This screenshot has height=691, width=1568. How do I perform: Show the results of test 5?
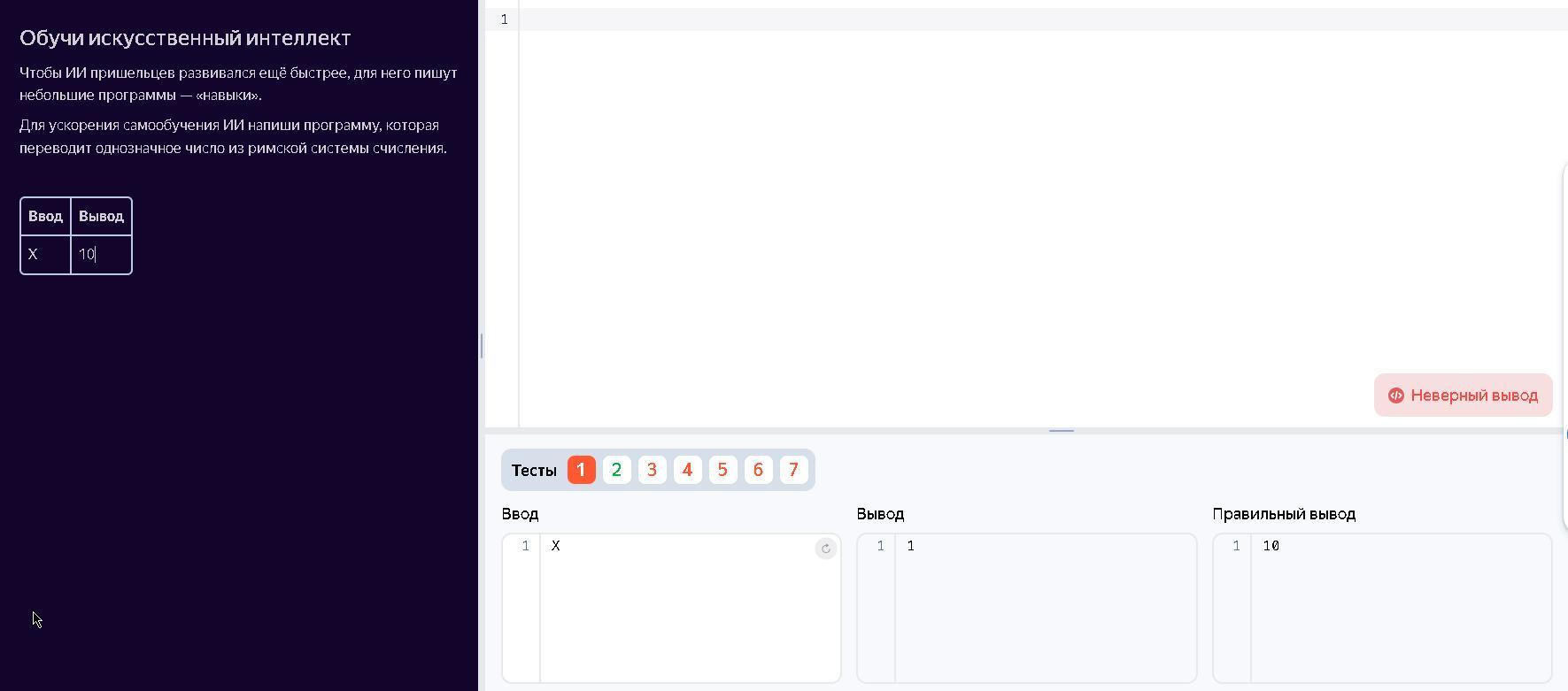tap(722, 470)
